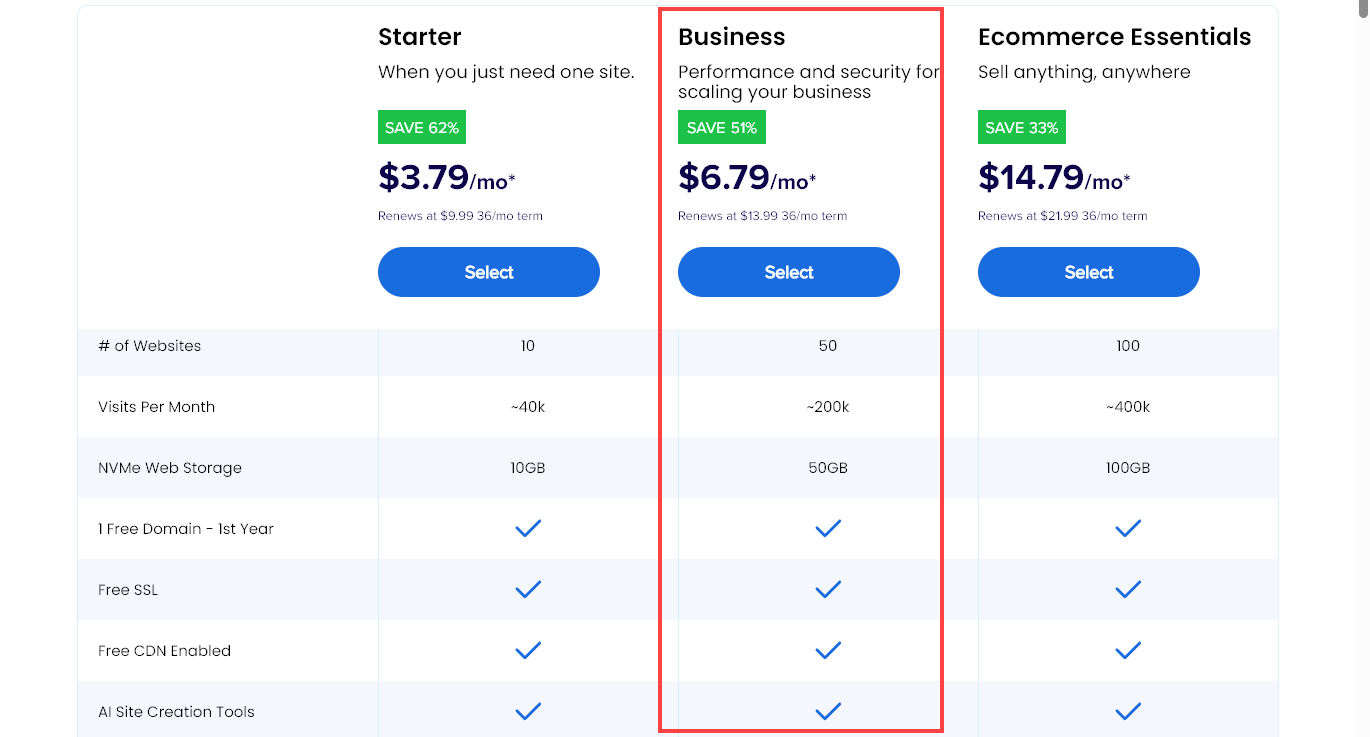Click the Starter AI Site Creation checkmark
The height and width of the screenshot is (737, 1370).
528,711
